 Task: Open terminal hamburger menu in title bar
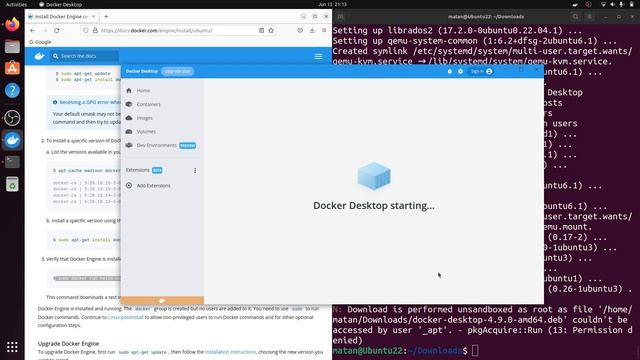[590, 17]
